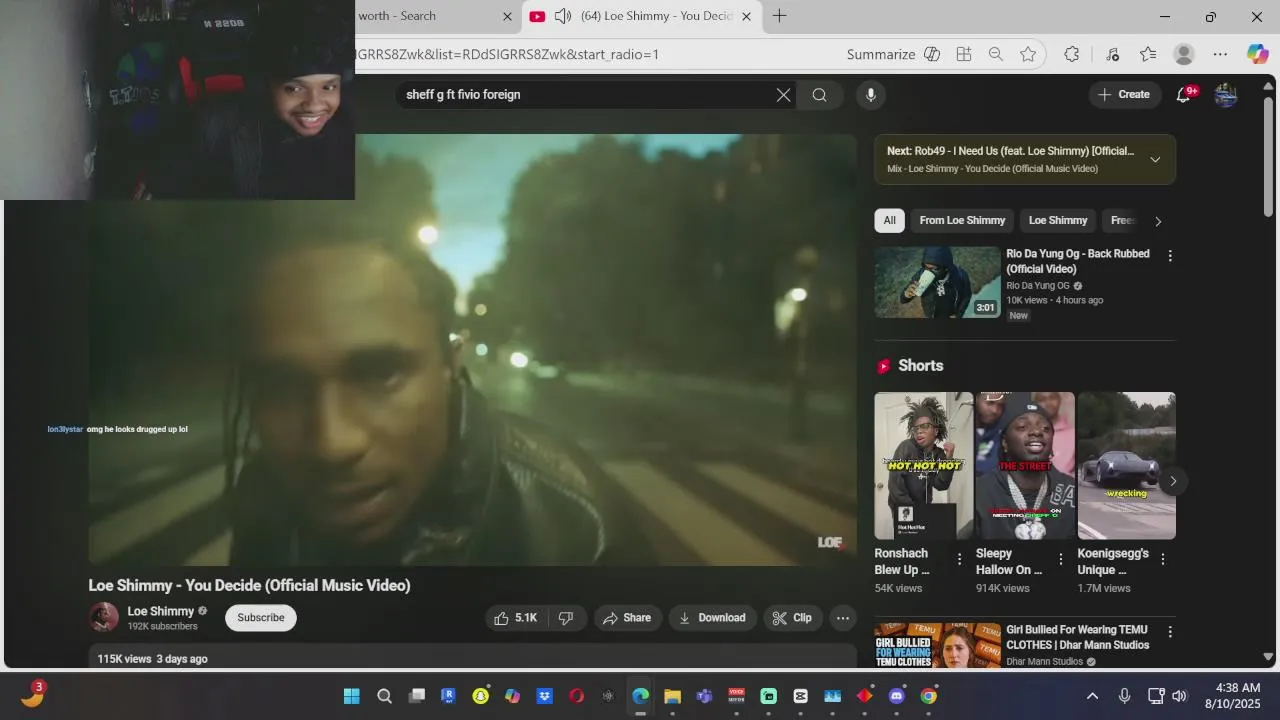Open Google Chrome from the taskbar
Image resolution: width=1280 pixels, height=720 pixels.
[x=928, y=696]
